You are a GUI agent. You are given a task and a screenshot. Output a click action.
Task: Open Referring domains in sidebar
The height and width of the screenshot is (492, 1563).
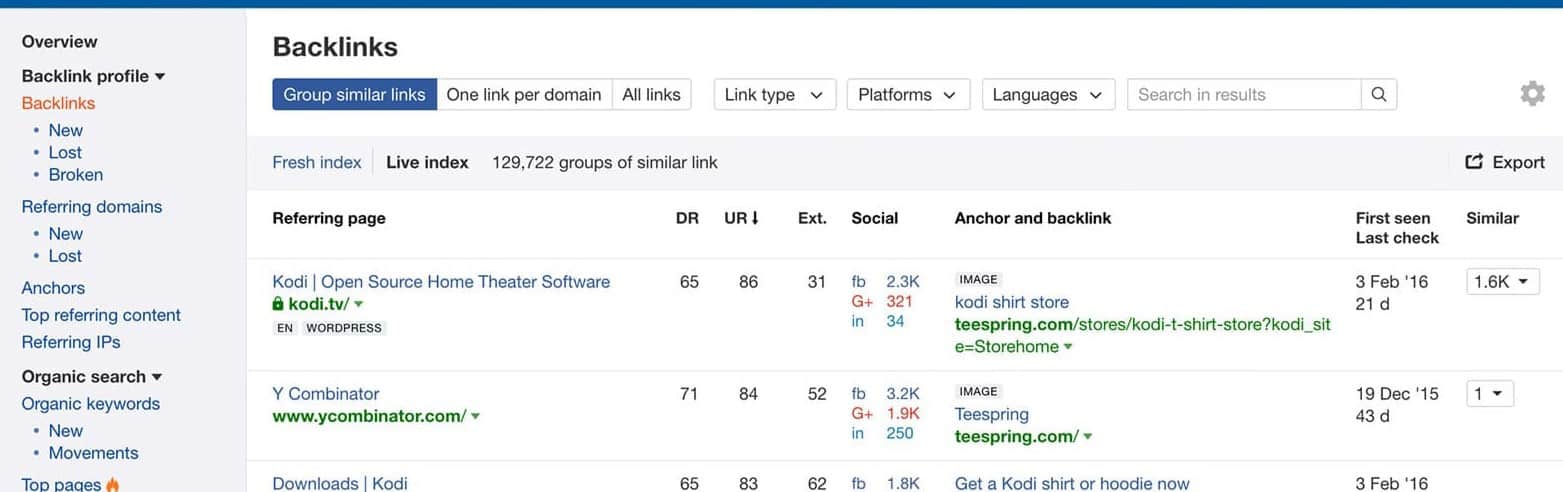click(x=92, y=207)
